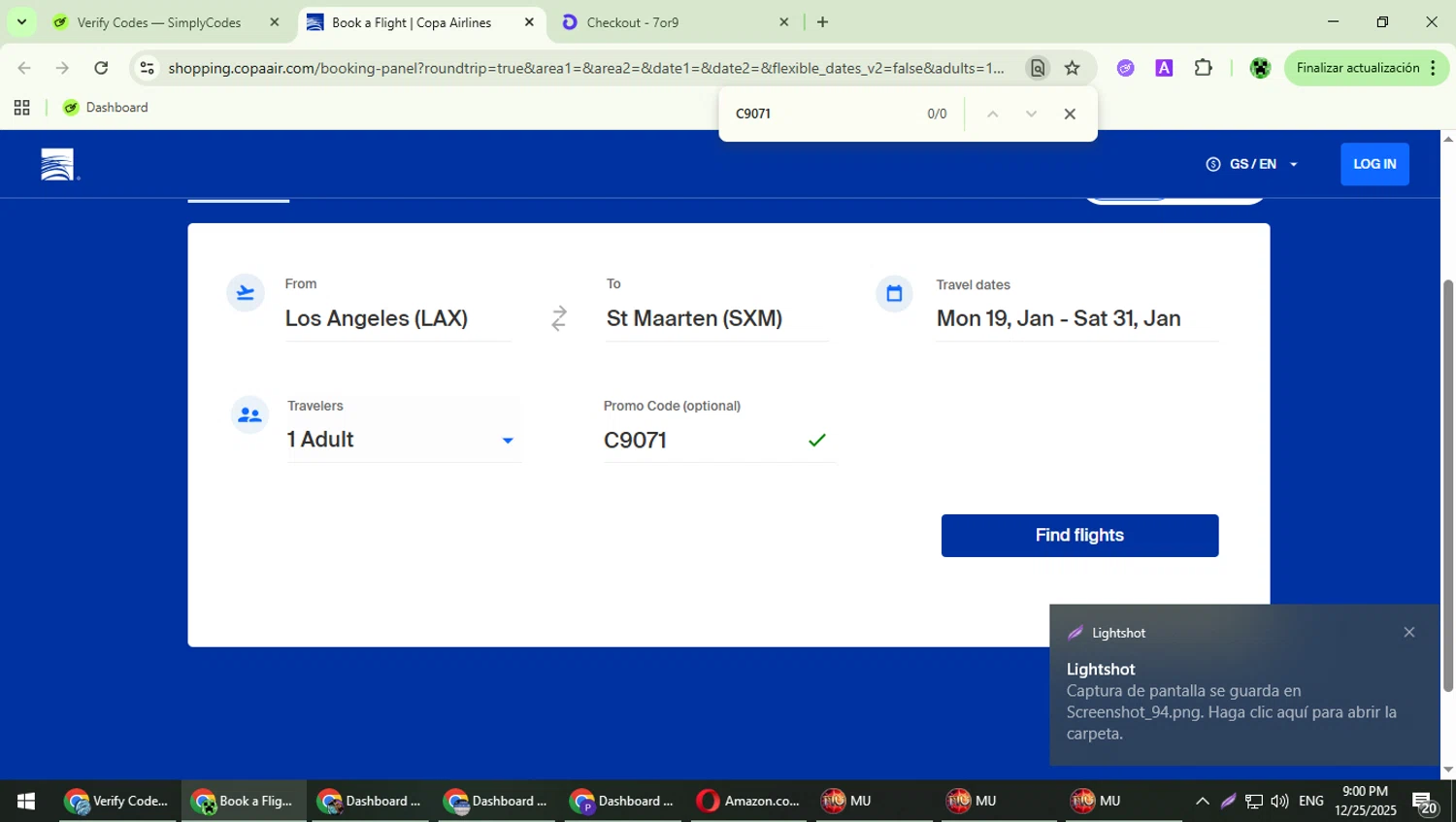
Task: Click the purple swirl extension icon
Action: coord(1125,68)
